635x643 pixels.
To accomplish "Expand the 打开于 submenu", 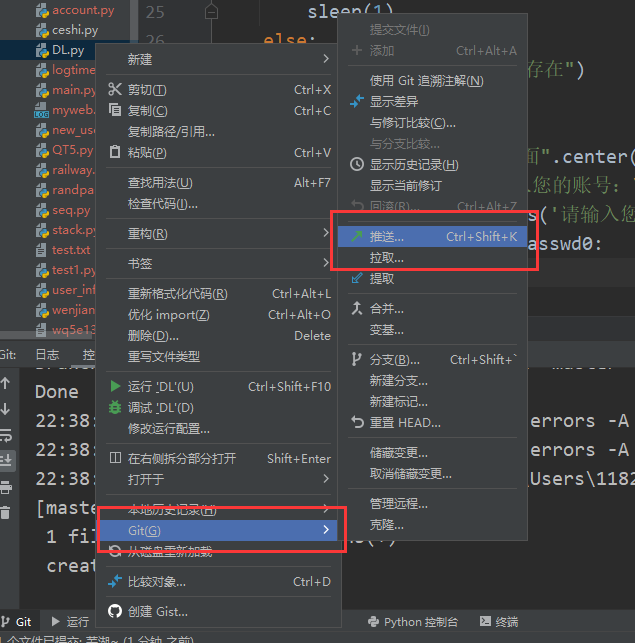I will coord(218,479).
